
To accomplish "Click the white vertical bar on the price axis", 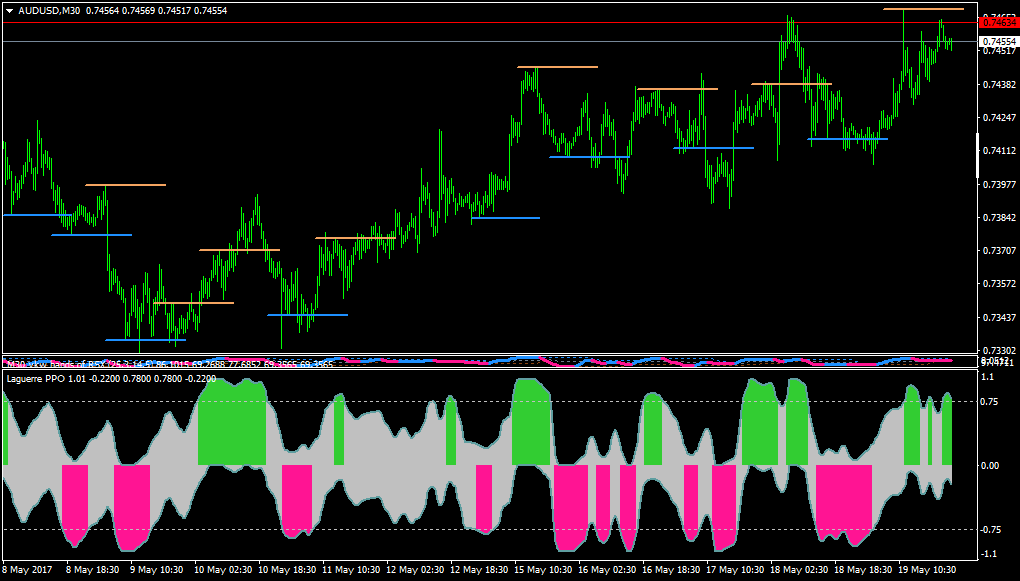I will (978, 155).
